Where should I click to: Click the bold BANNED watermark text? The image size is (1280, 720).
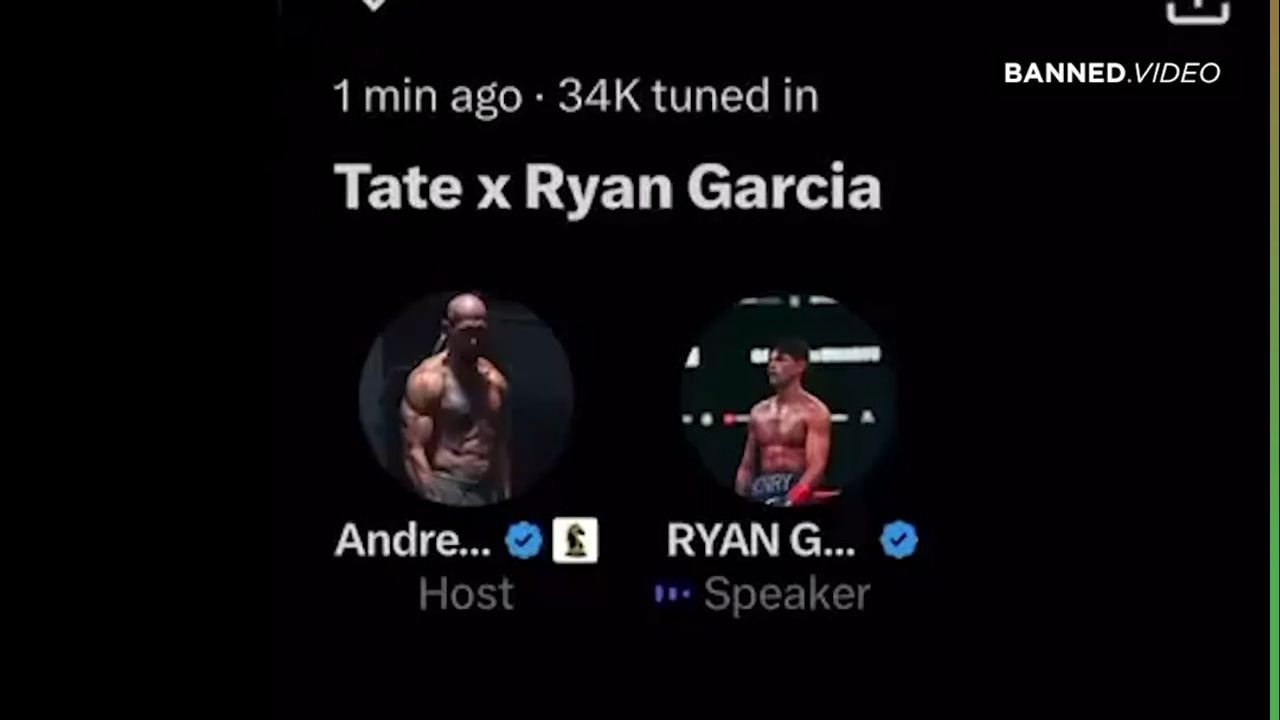[x=1064, y=73]
